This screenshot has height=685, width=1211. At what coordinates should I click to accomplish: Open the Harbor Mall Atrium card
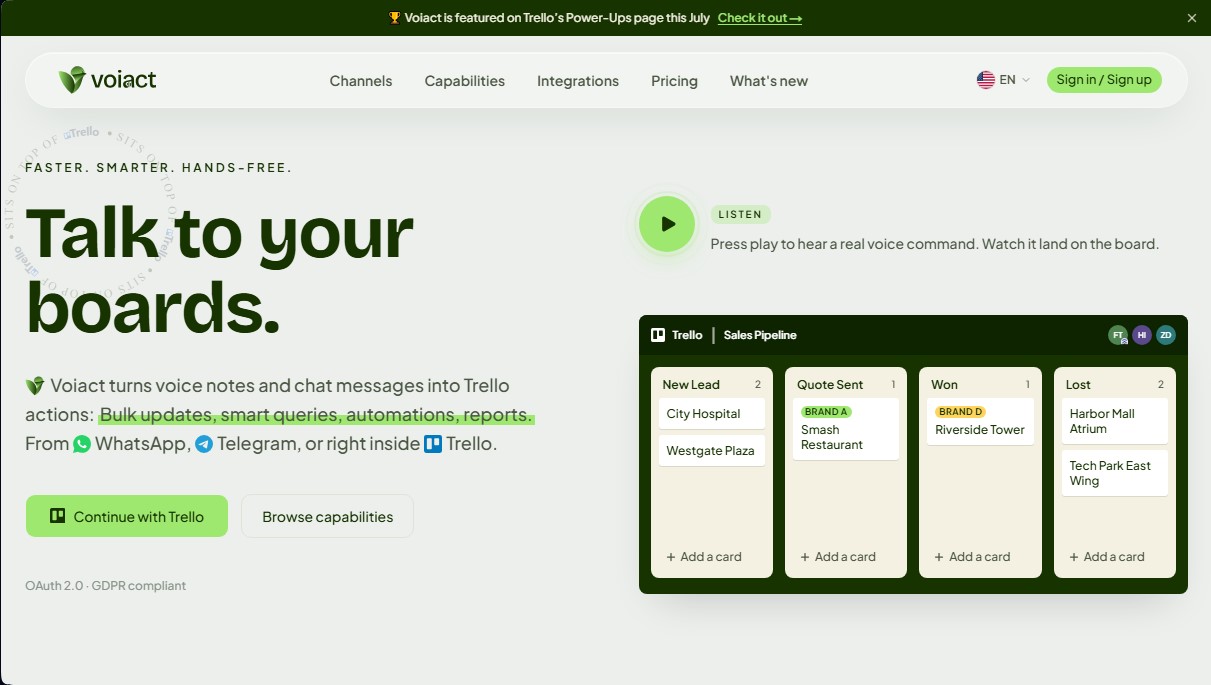(x=1115, y=421)
